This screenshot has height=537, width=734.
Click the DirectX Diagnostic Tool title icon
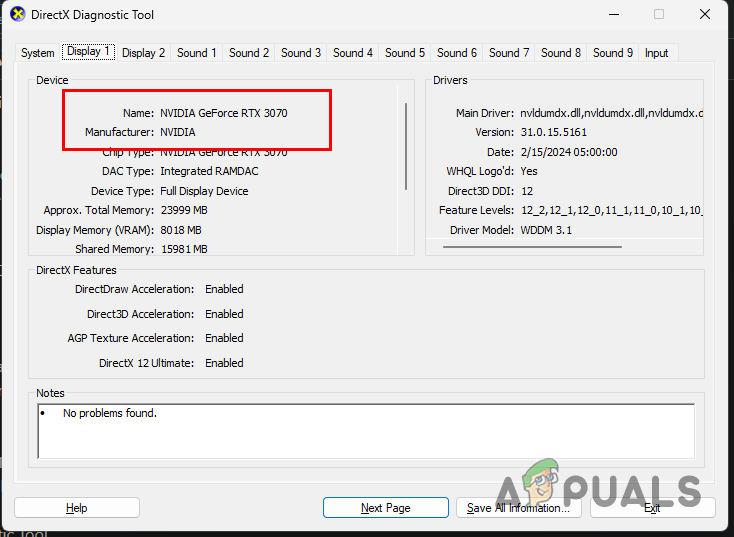pyautogui.click(x=17, y=14)
